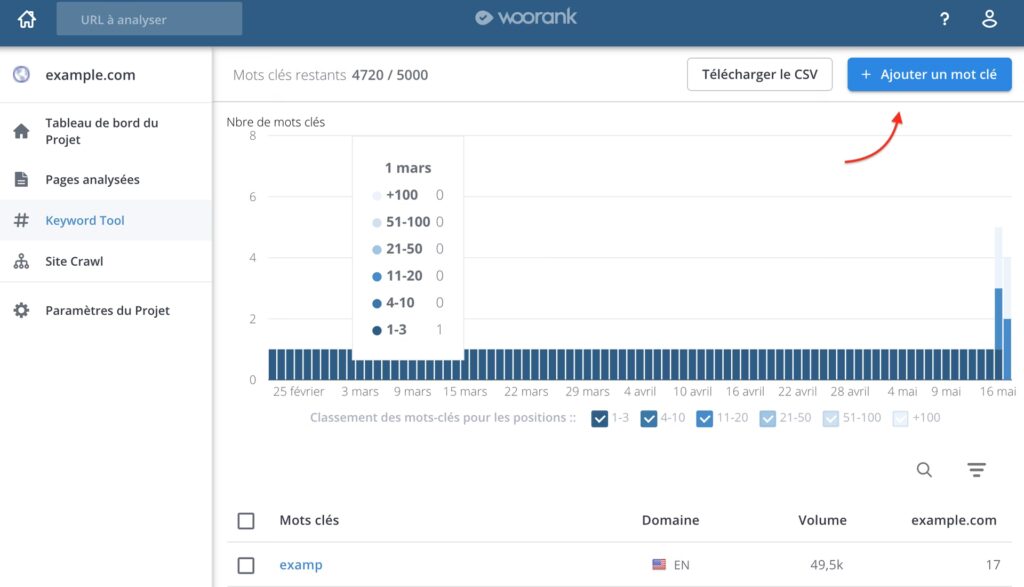Screen dimensions: 1024x587
Task: Open Tableau de bord du Projet
Action: pos(101,131)
